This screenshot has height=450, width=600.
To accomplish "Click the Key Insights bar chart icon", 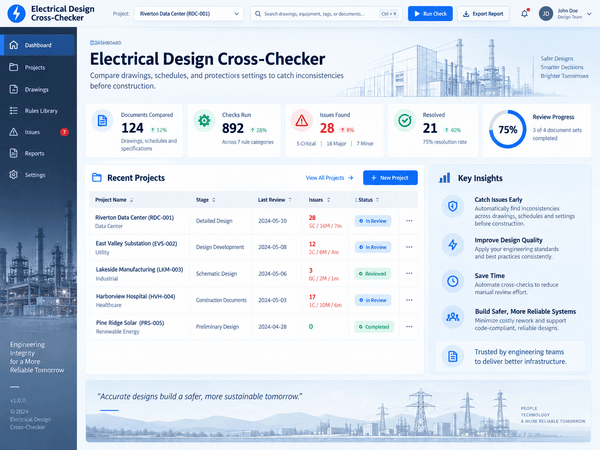I will 444,178.
